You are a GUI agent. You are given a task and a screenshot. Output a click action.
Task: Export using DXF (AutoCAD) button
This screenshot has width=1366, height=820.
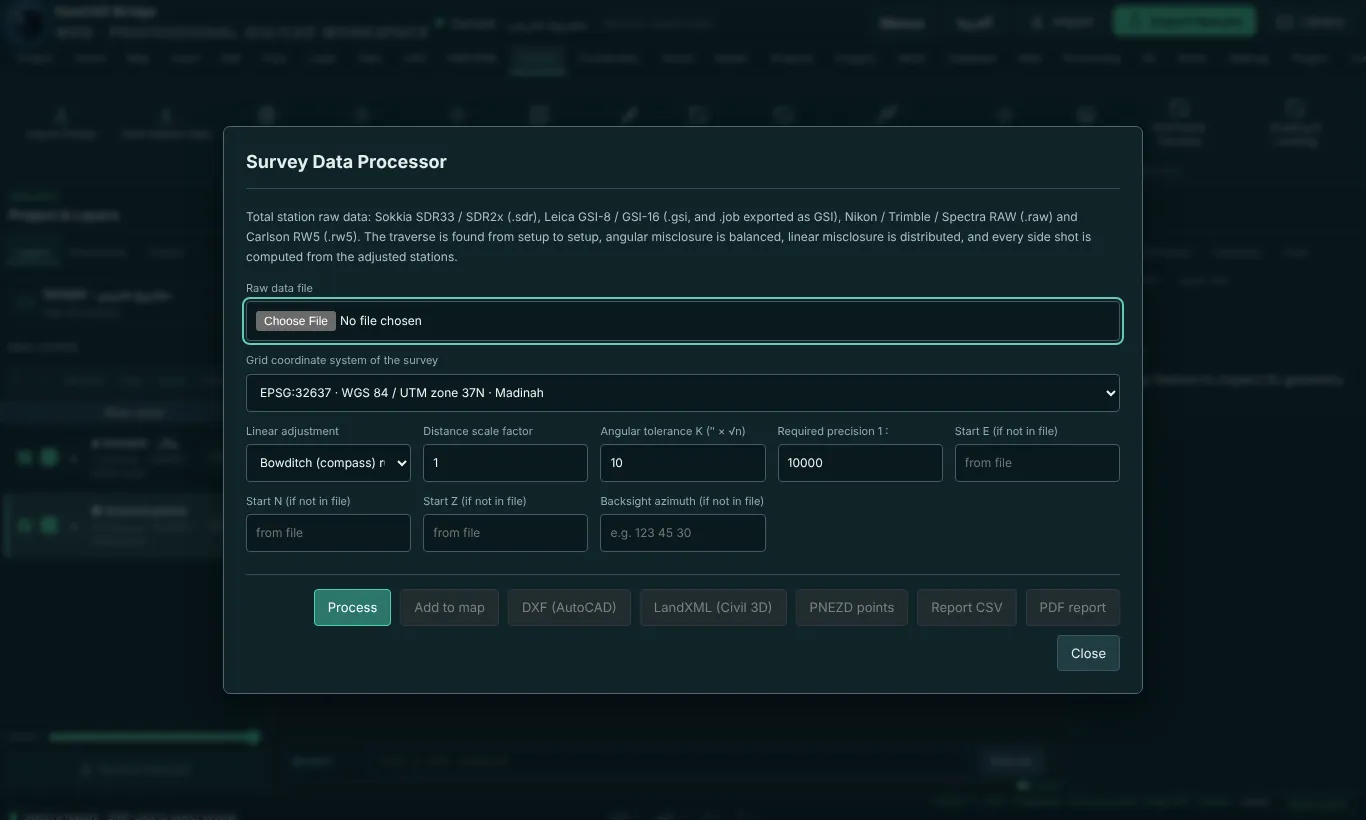[569, 607]
